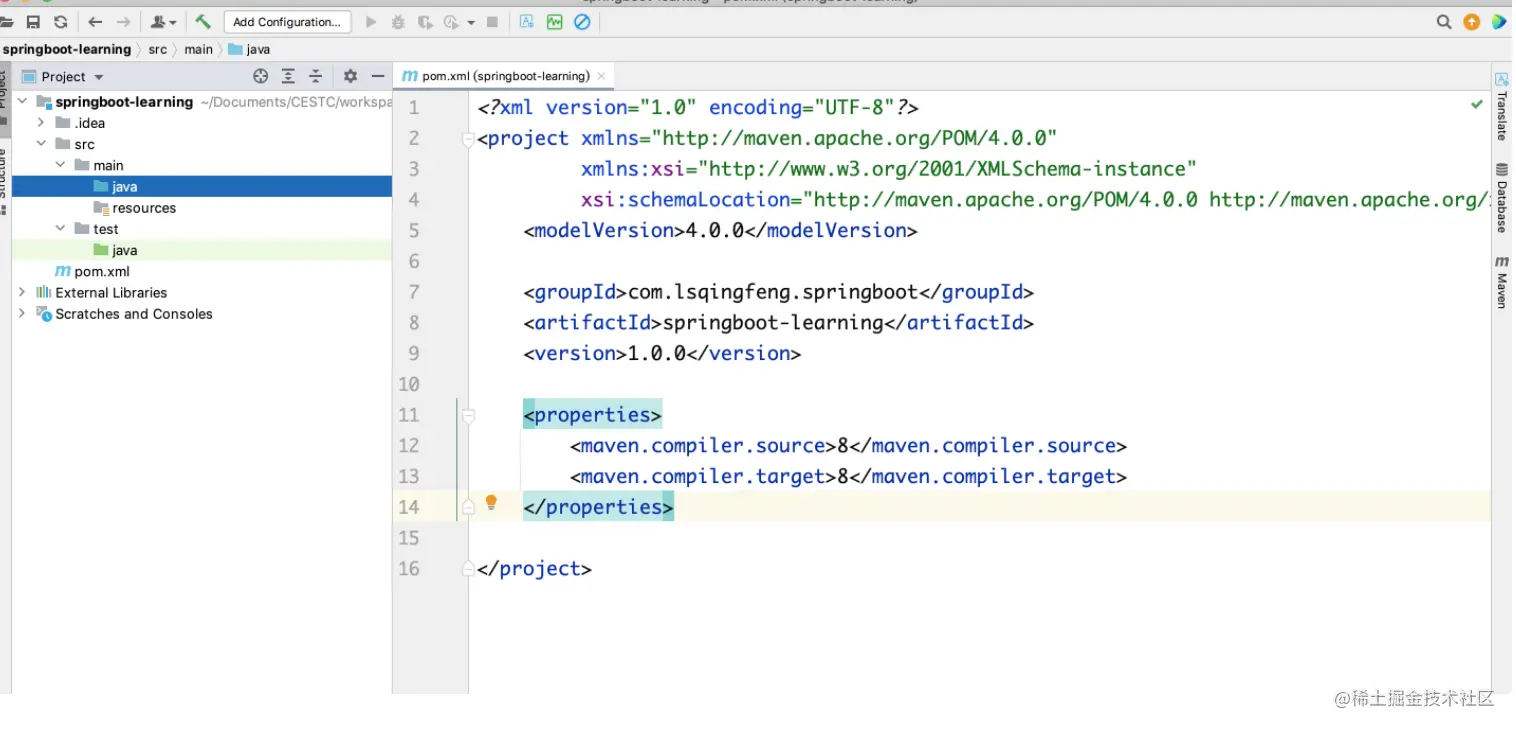Select External Libraries in project tree
The height and width of the screenshot is (730, 1516).
point(111,292)
